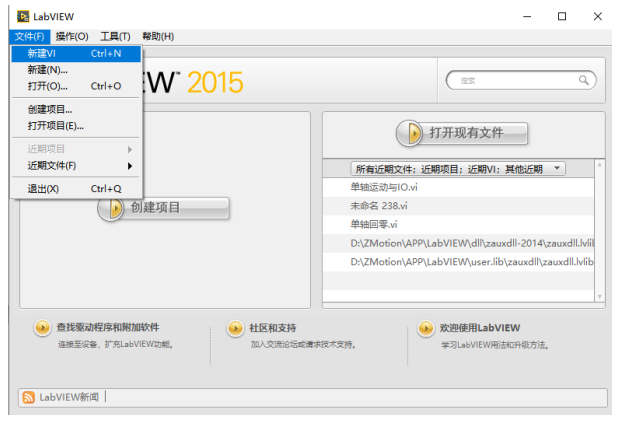The image size is (619, 422).
Task: Minimize the LabVIEW window
Action: click(527, 16)
